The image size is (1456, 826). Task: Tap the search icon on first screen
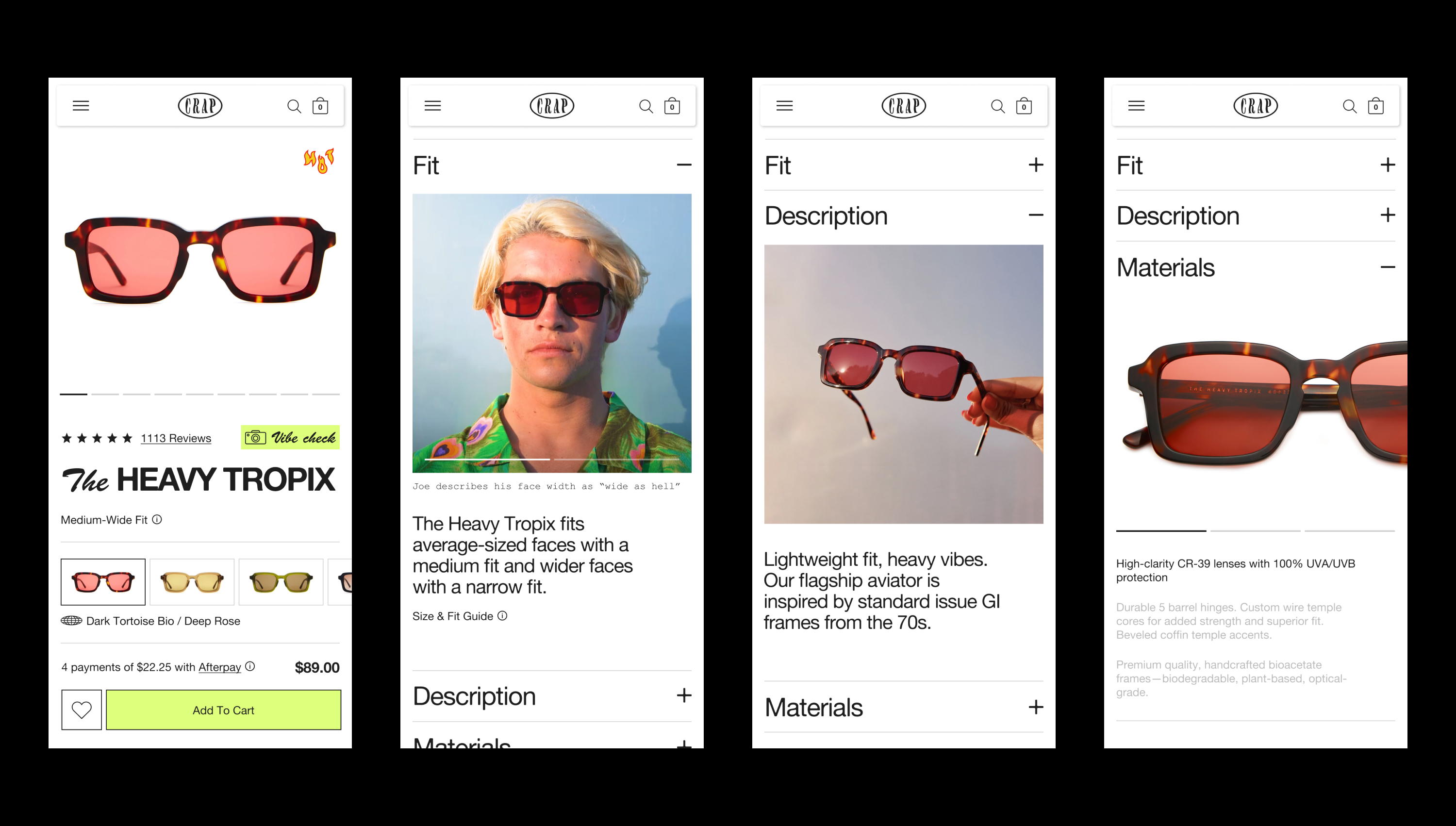coord(294,106)
